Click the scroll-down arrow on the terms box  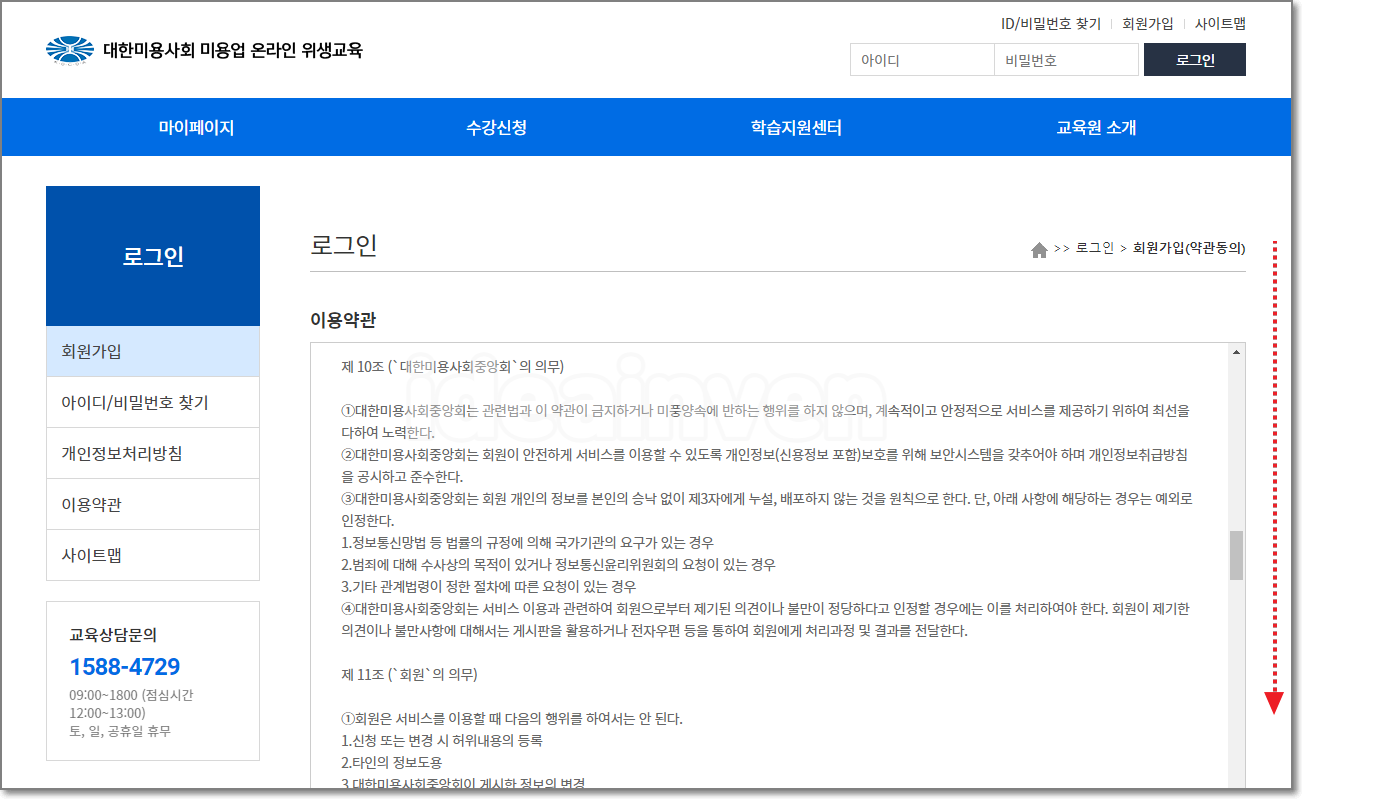pos(1236,784)
